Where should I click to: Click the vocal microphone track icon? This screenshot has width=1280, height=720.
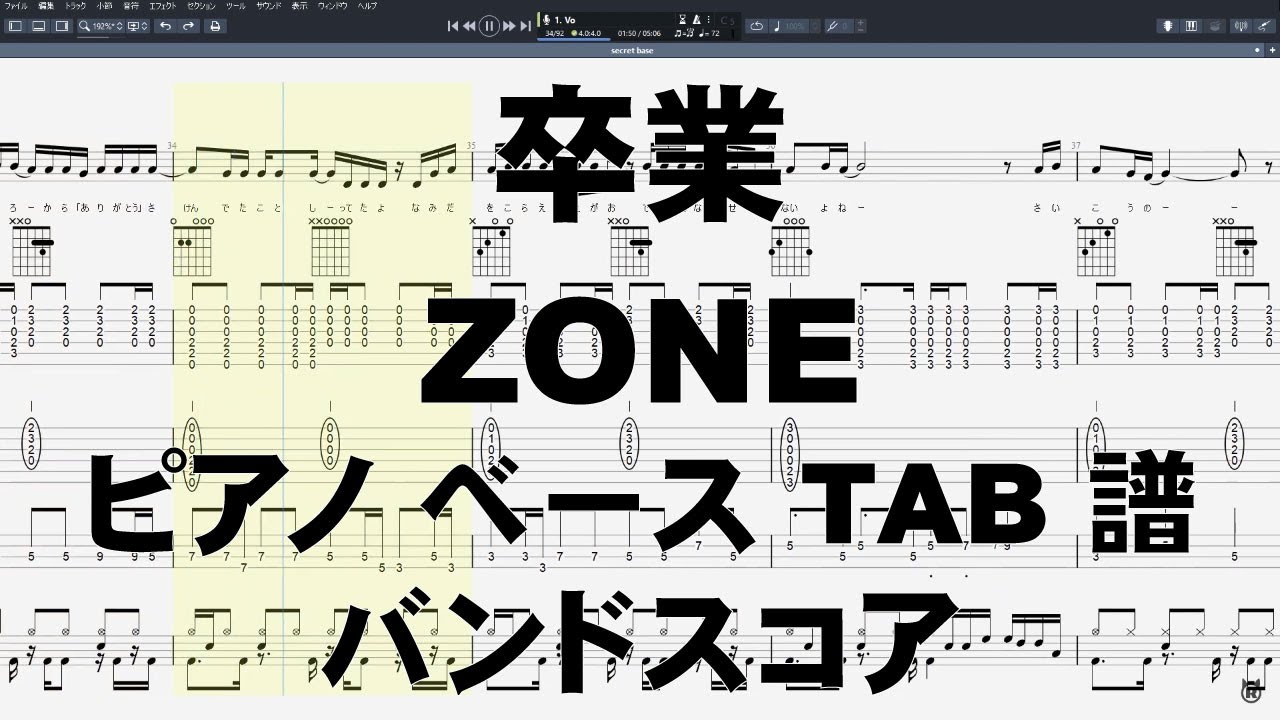546,19
